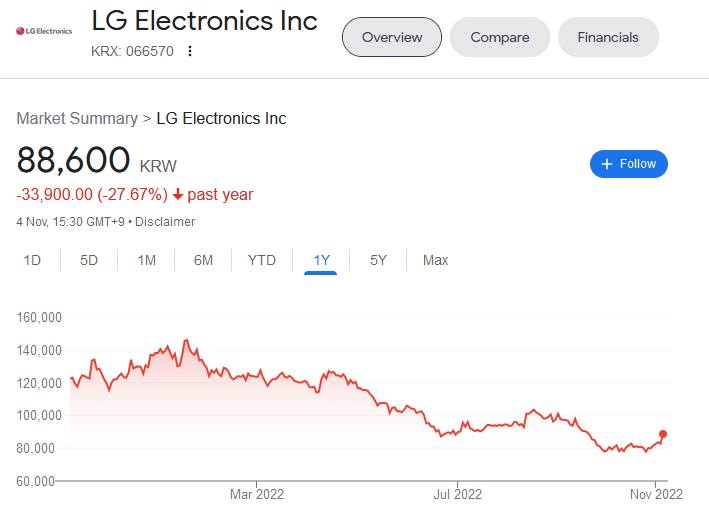Switch chart to YTD range
The width and height of the screenshot is (709, 522).
262,260
